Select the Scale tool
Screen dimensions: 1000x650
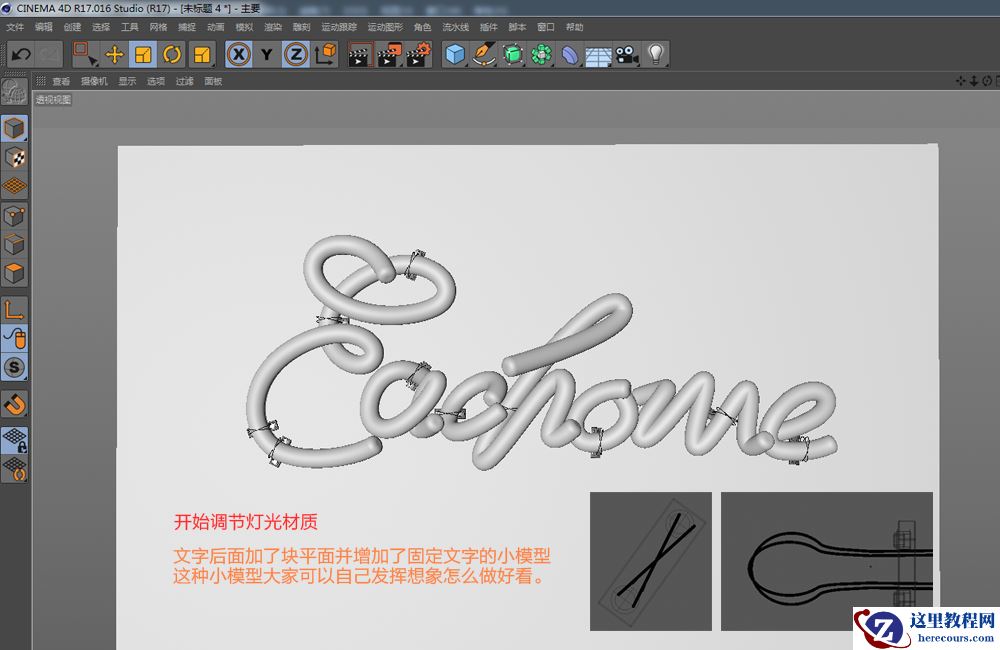pos(141,54)
